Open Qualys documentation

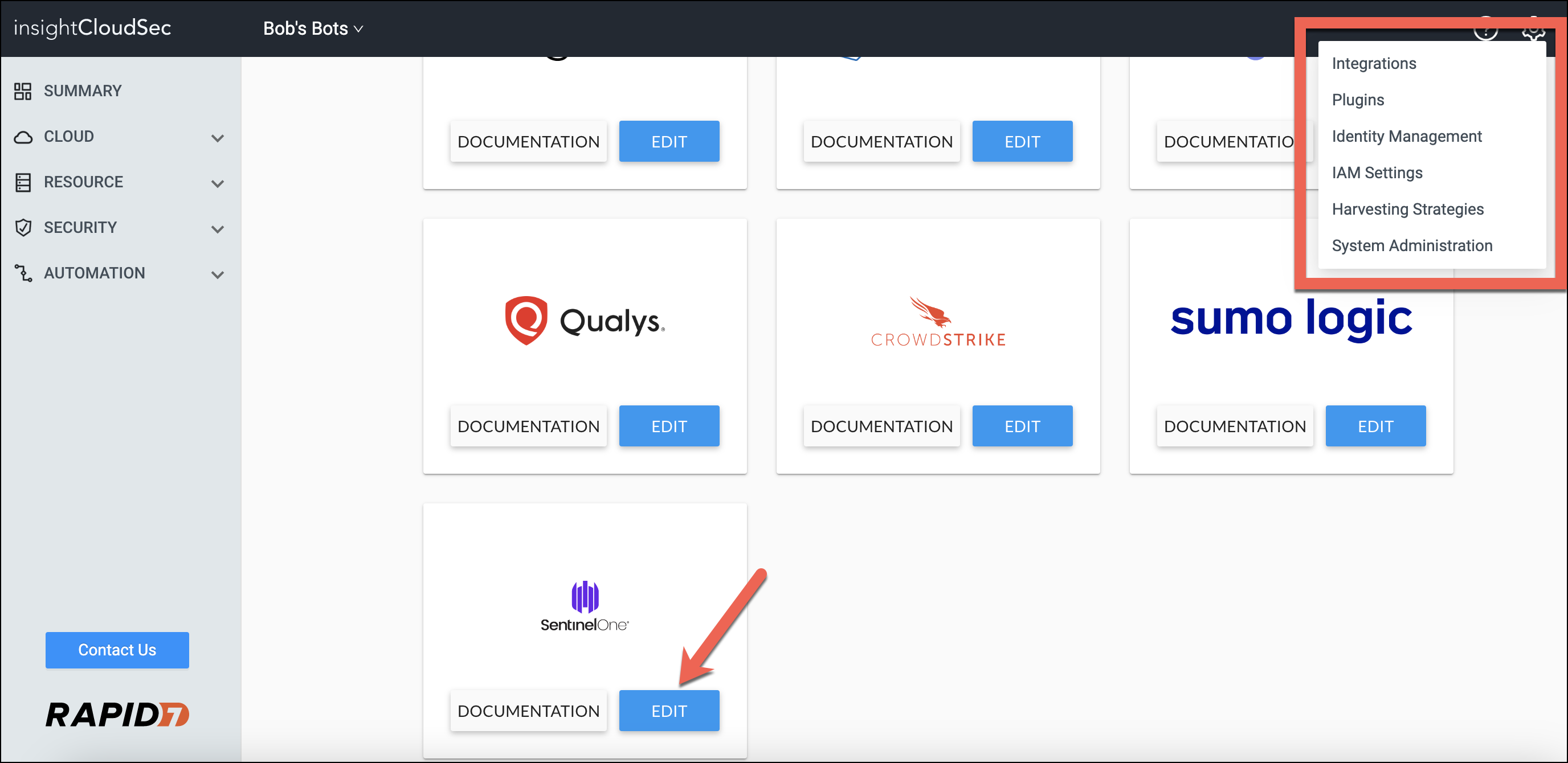pyautogui.click(x=528, y=426)
